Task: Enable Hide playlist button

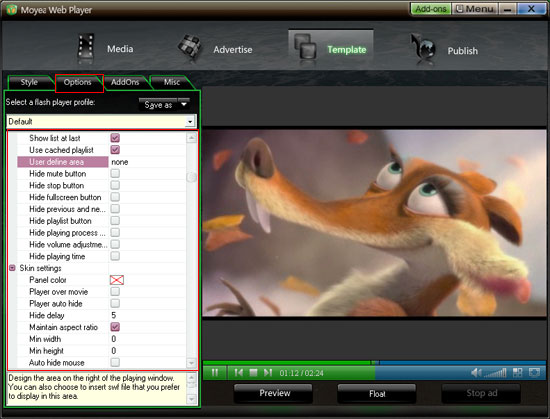Action: 115,221
